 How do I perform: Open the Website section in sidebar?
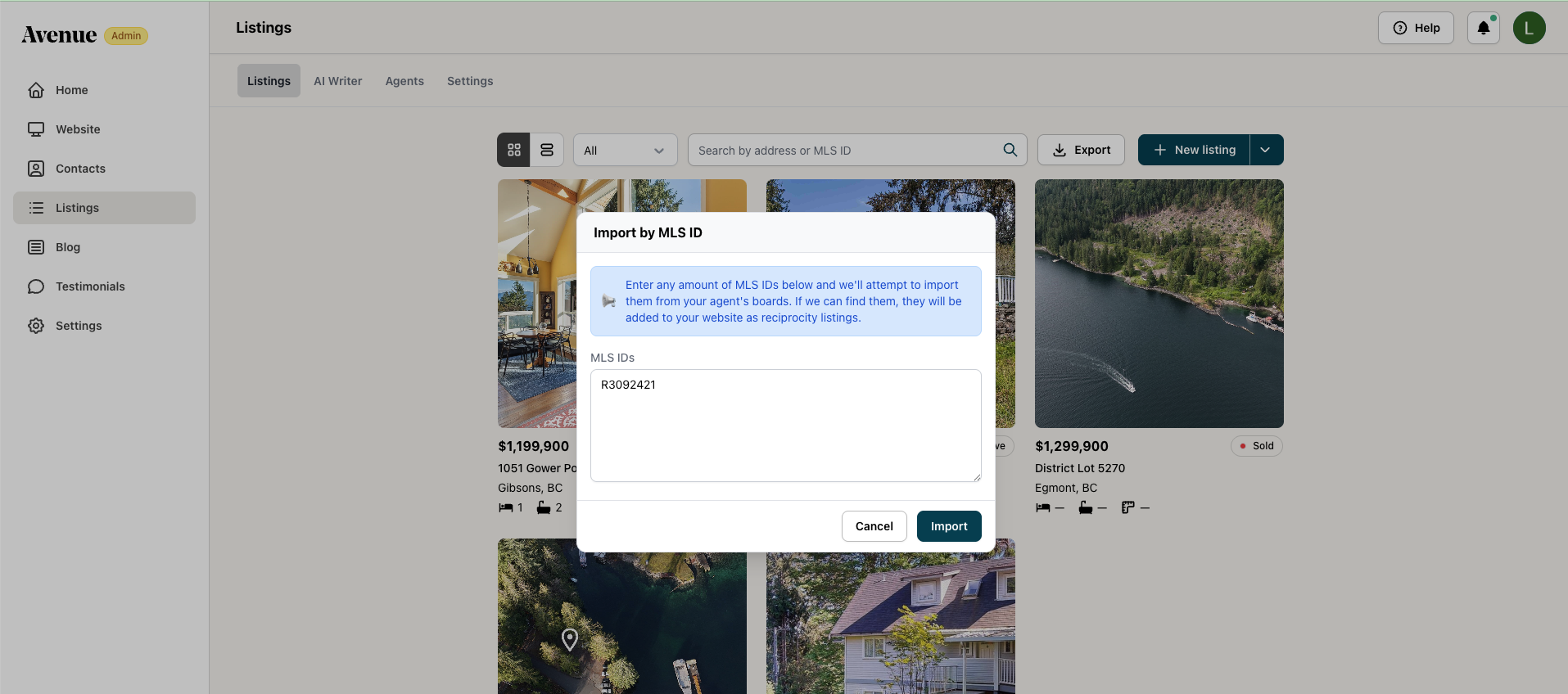click(104, 129)
